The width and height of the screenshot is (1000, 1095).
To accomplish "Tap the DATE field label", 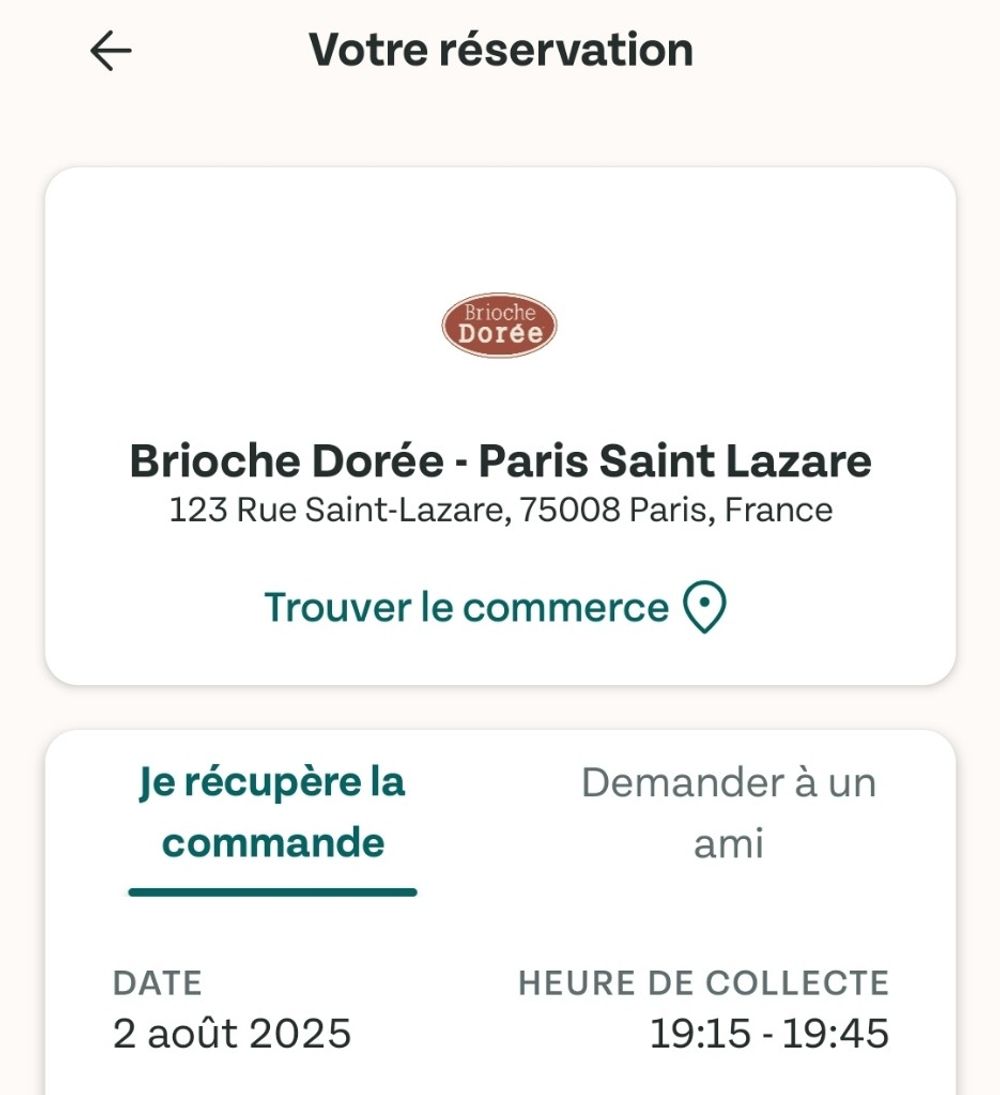I will pyautogui.click(x=157, y=983).
